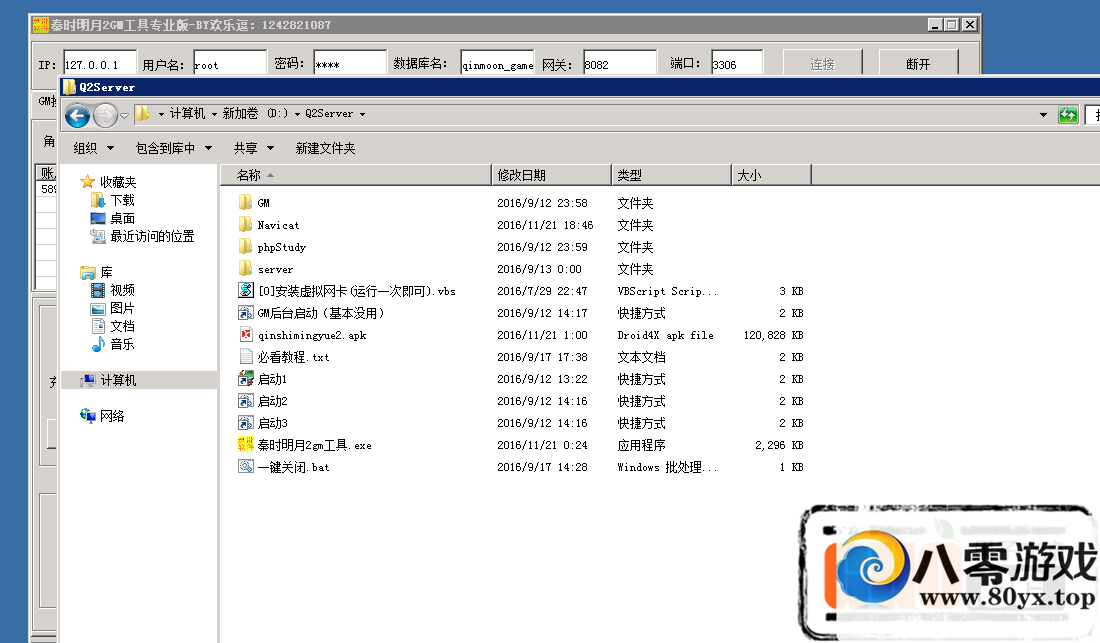1100x643 pixels.
Task: Sort by 修改日期 column header
Action: [551, 175]
